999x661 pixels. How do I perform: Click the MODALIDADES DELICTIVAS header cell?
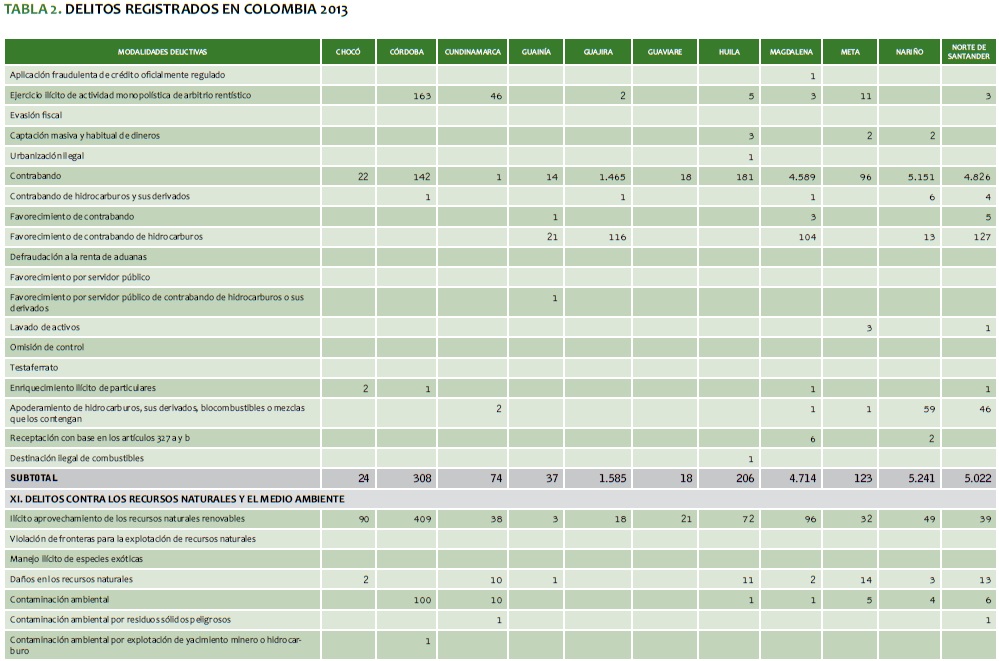click(162, 51)
